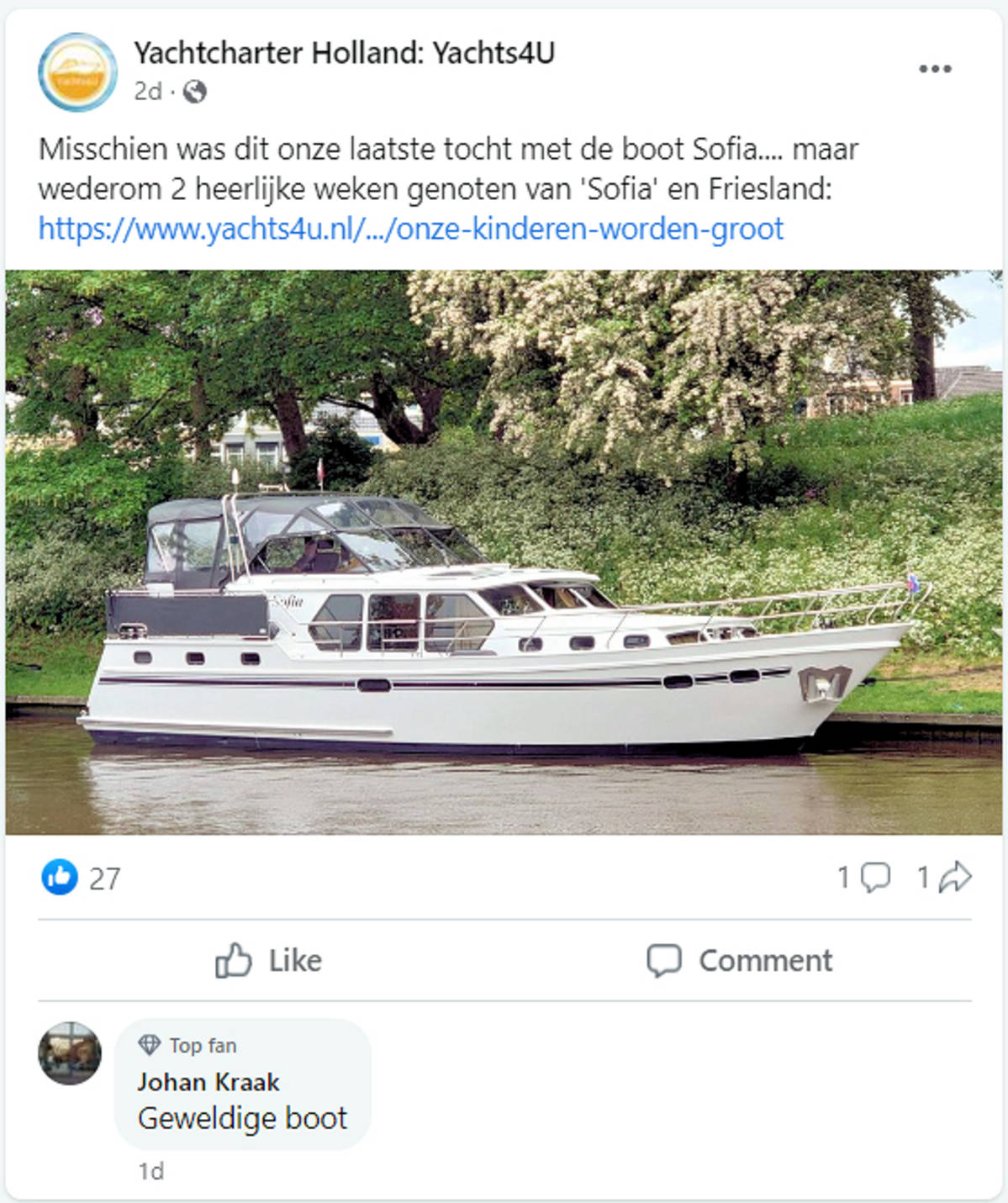Image resolution: width=1008 pixels, height=1203 pixels.
Task: Open Johan Kraak's profile name link
Action: pyautogui.click(x=208, y=1082)
